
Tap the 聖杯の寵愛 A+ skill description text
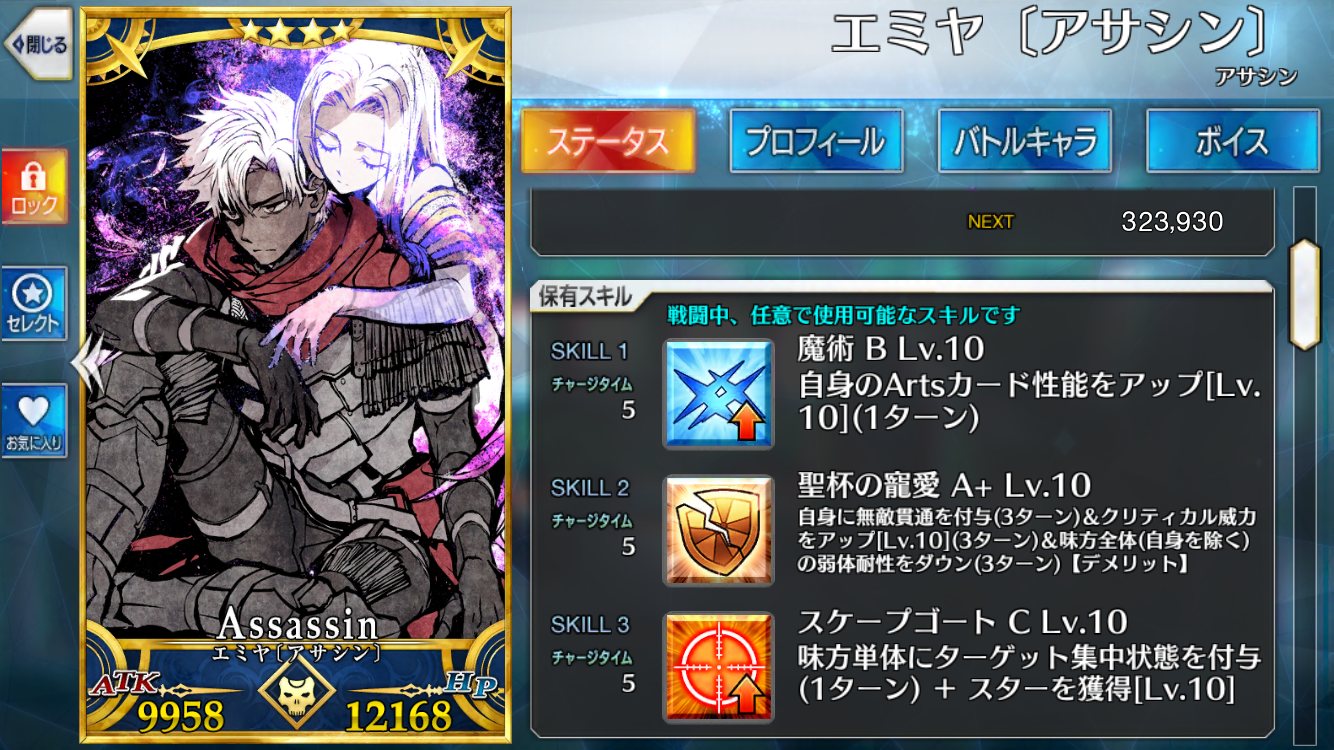(1027, 540)
